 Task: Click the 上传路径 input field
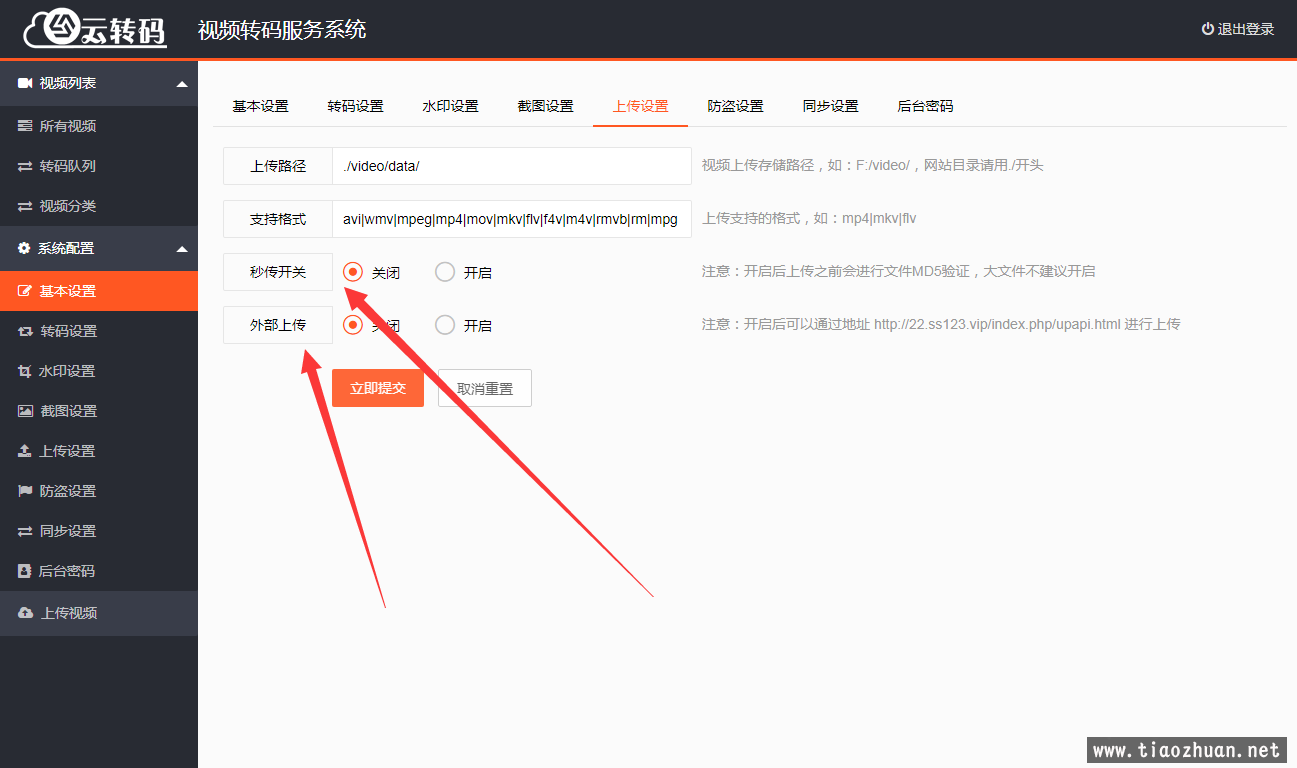[512, 166]
